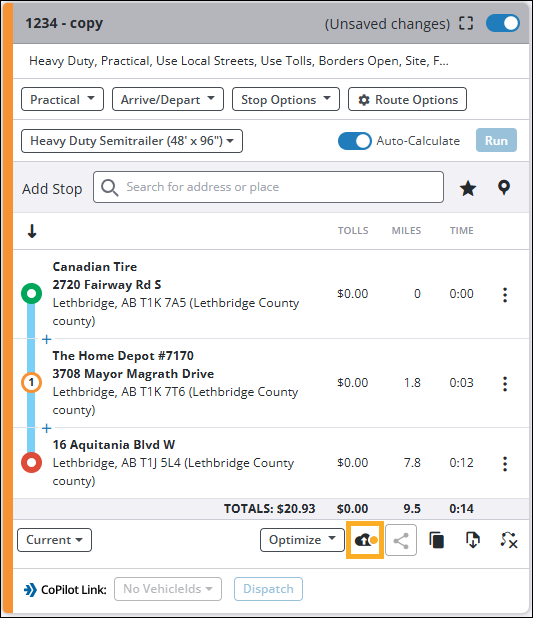The height and width of the screenshot is (618, 533).
Task: Click the reverse stop order arrow
Action: pyautogui.click(x=32, y=231)
